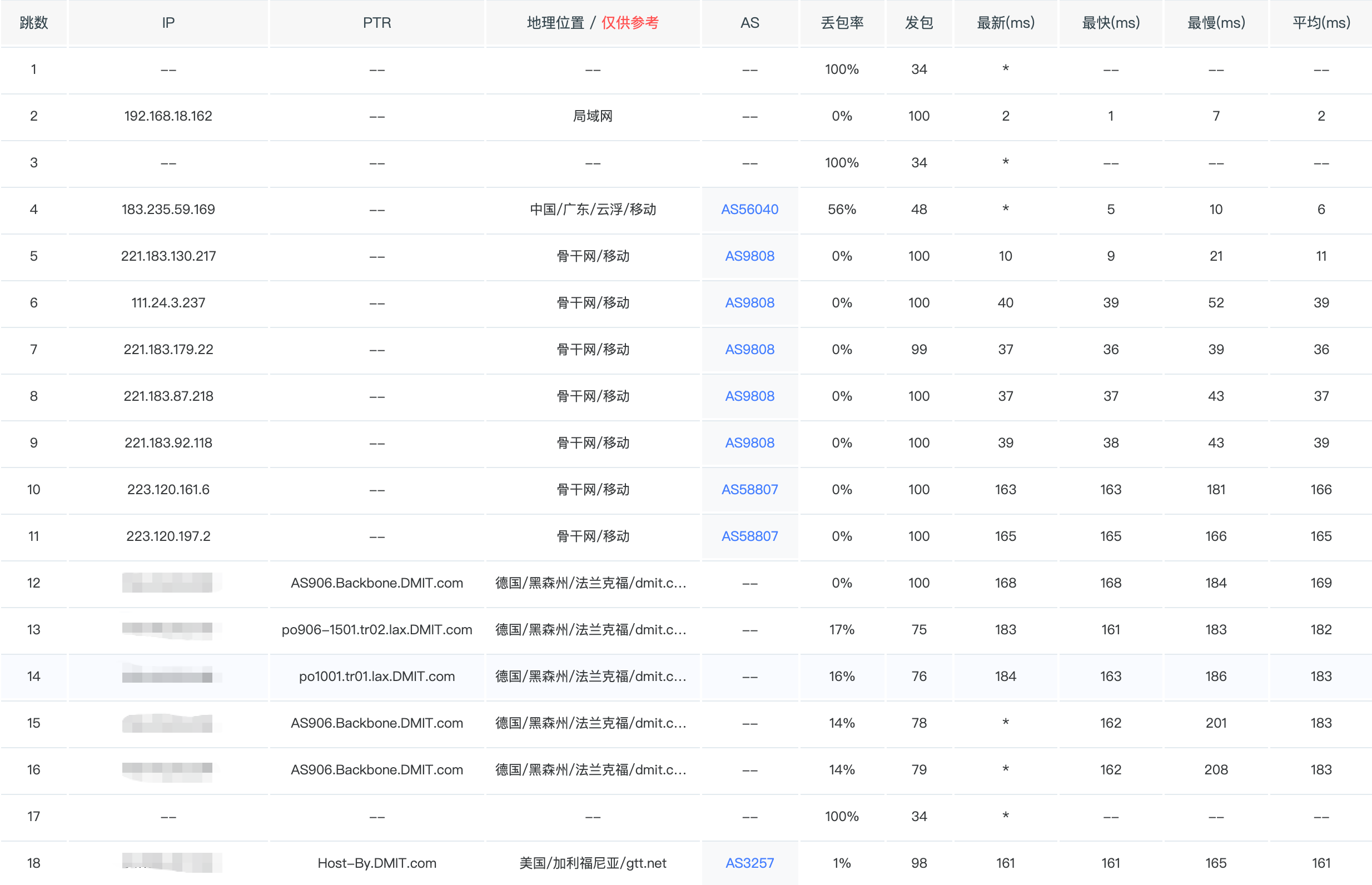Click the 平均(ms) column header
The image size is (1372, 885).
(1321, 23)
